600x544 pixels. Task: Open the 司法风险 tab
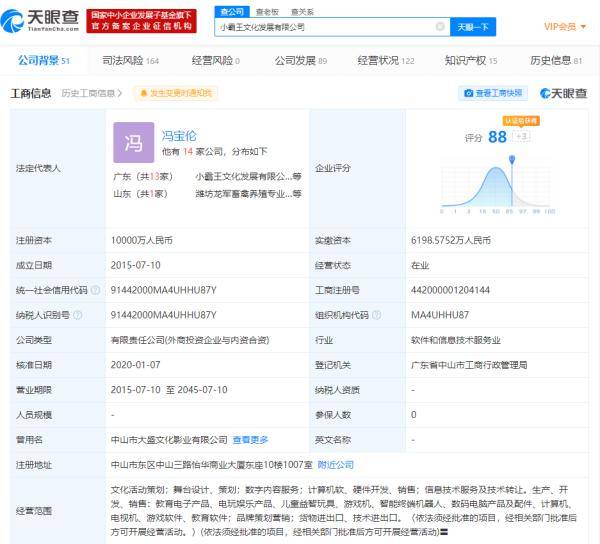130,60
